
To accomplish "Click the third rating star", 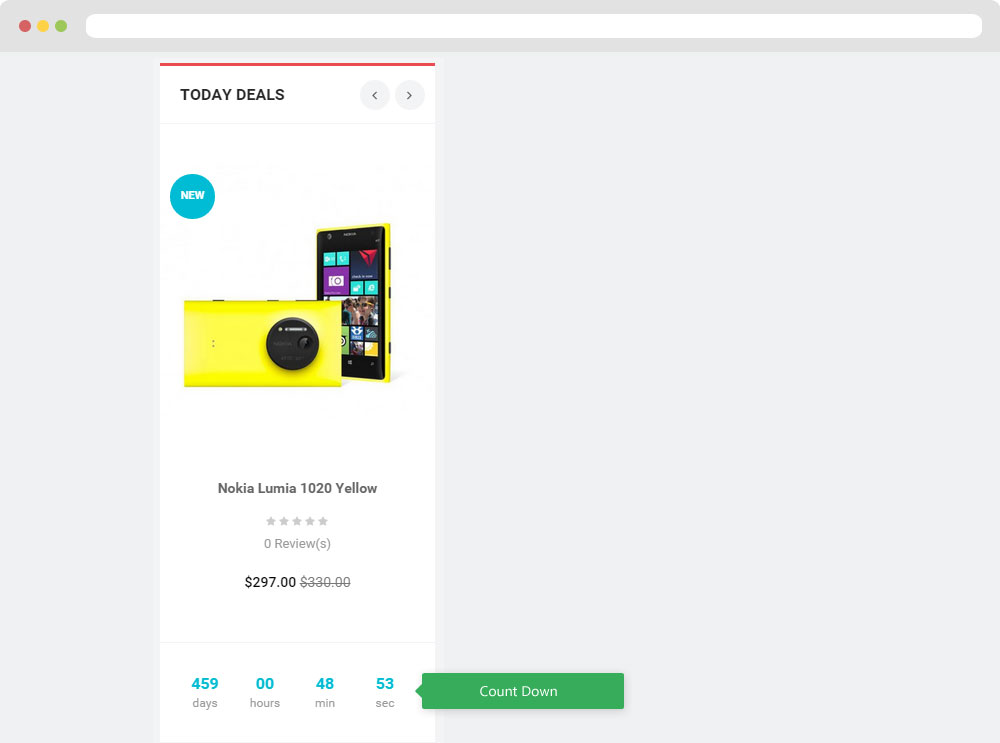I will [297, 521].
